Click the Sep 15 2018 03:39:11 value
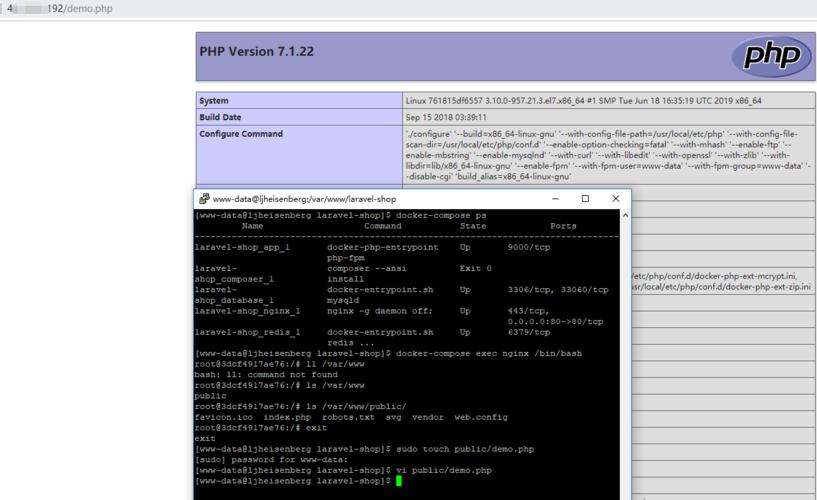 (x=446, y=117)
